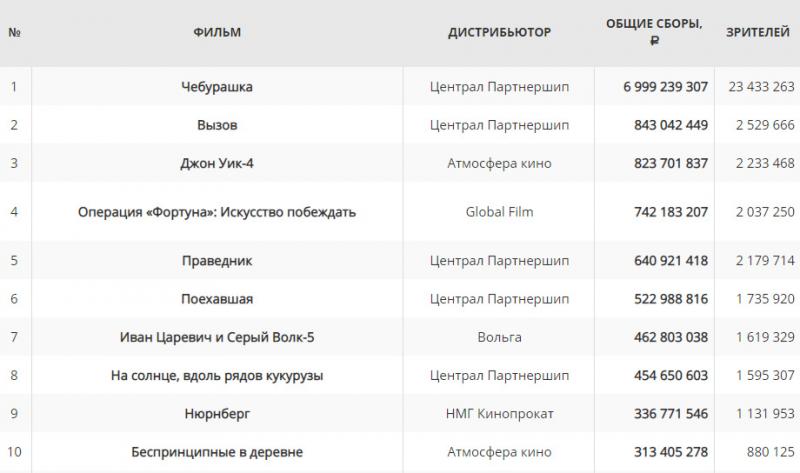Open Иван Царевич и Серый Волк-5
Viewport: 800px width, 473px height.
(x=217, y=337)
